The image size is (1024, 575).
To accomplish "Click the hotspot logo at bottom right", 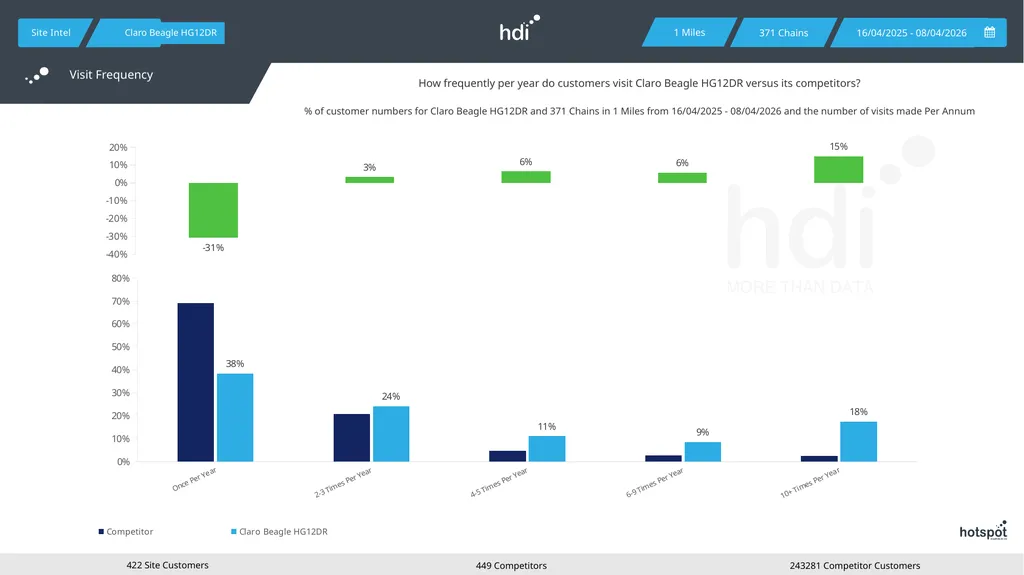I will [x=983, y=531].
